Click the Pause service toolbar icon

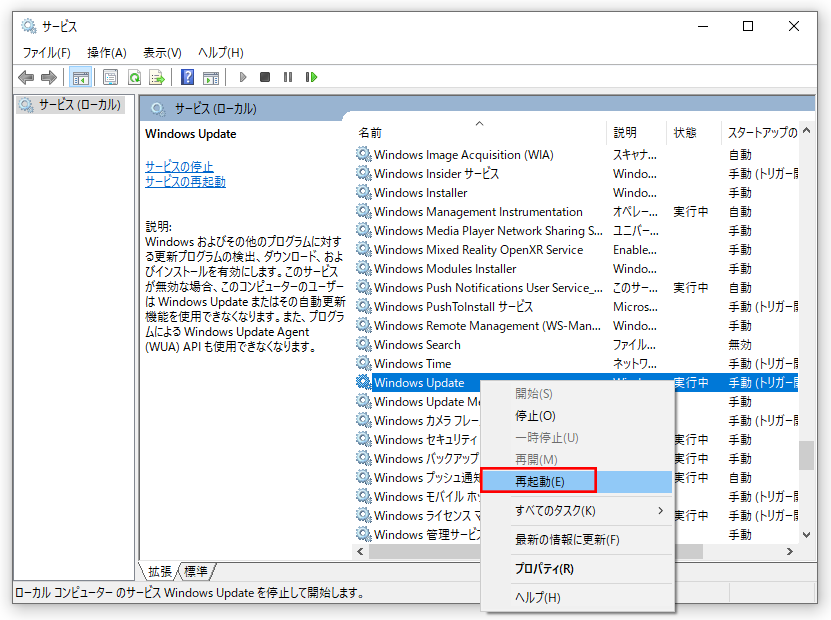(288, 77)
